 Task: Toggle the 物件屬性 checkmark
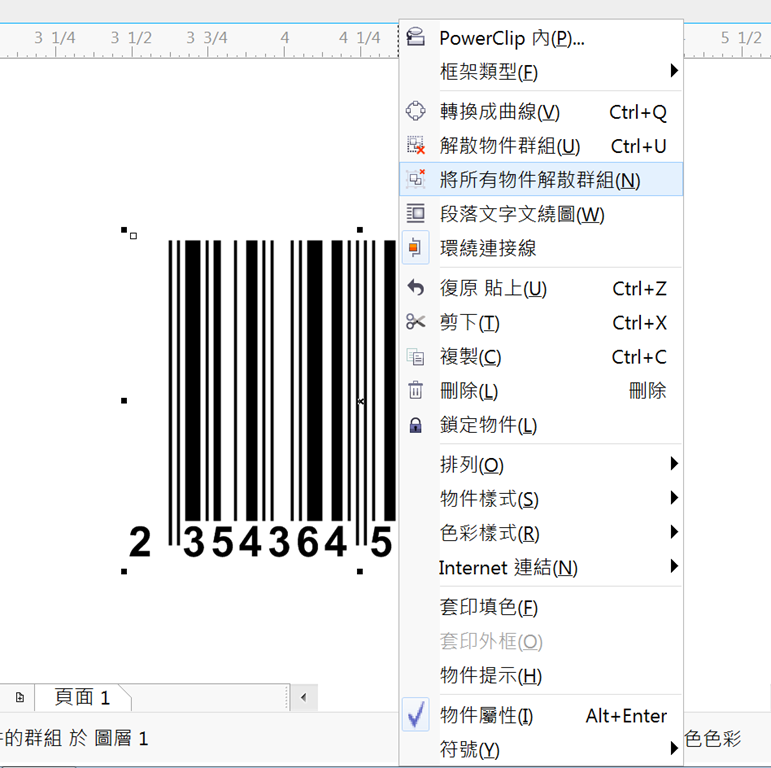click(x=415, y=714)
